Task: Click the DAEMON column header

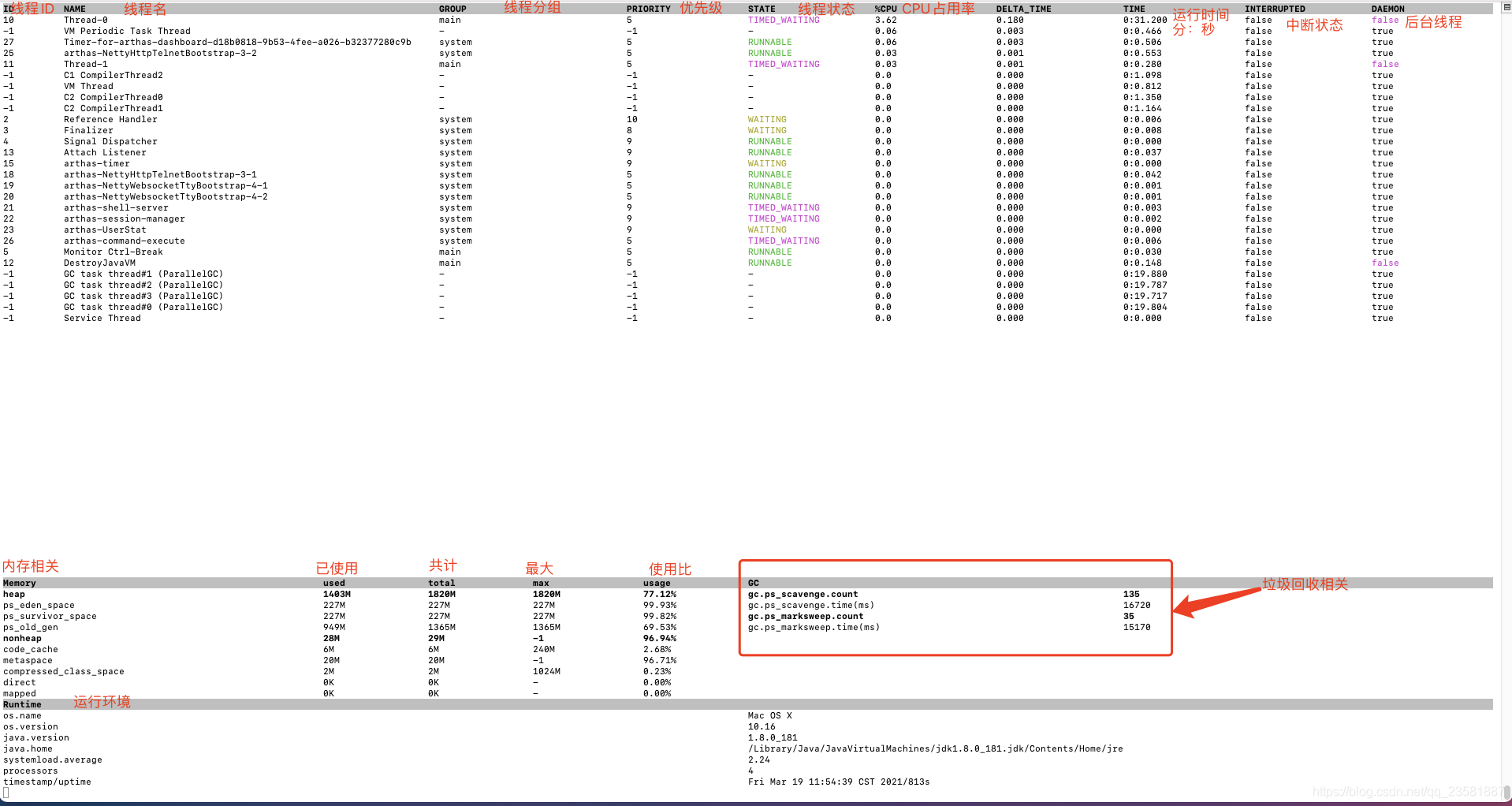Action: pos(1388,9)
